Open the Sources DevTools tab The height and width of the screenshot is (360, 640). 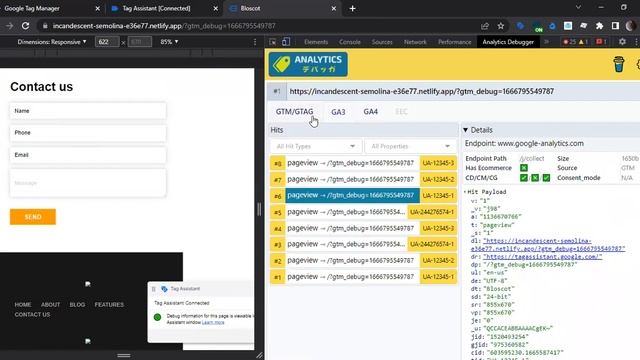[x=382, y=42]
